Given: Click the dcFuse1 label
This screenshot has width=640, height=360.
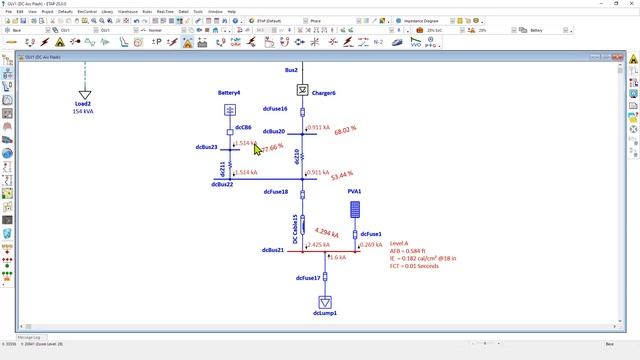Looking at the screenshot, I should [x=371, y=234].
